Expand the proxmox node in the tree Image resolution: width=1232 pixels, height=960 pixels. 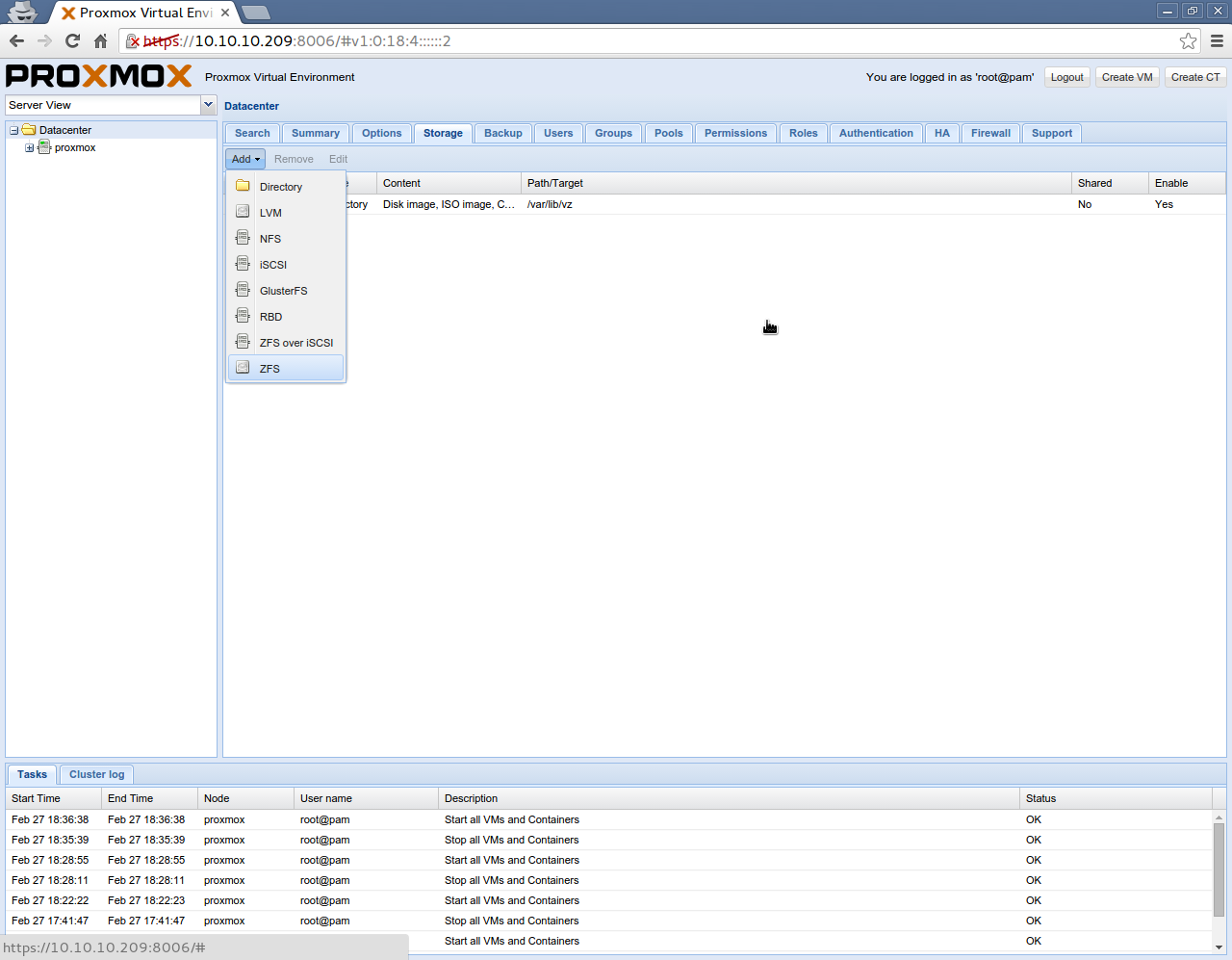(30, 147)
